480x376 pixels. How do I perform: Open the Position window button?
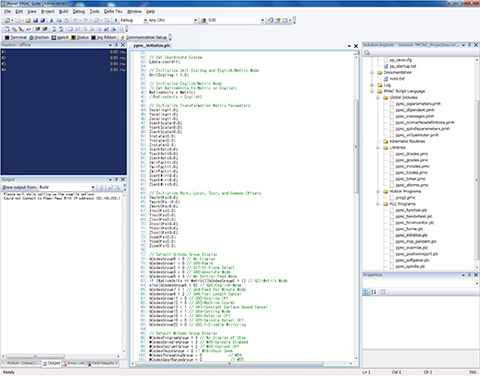(x=39, y=37)
